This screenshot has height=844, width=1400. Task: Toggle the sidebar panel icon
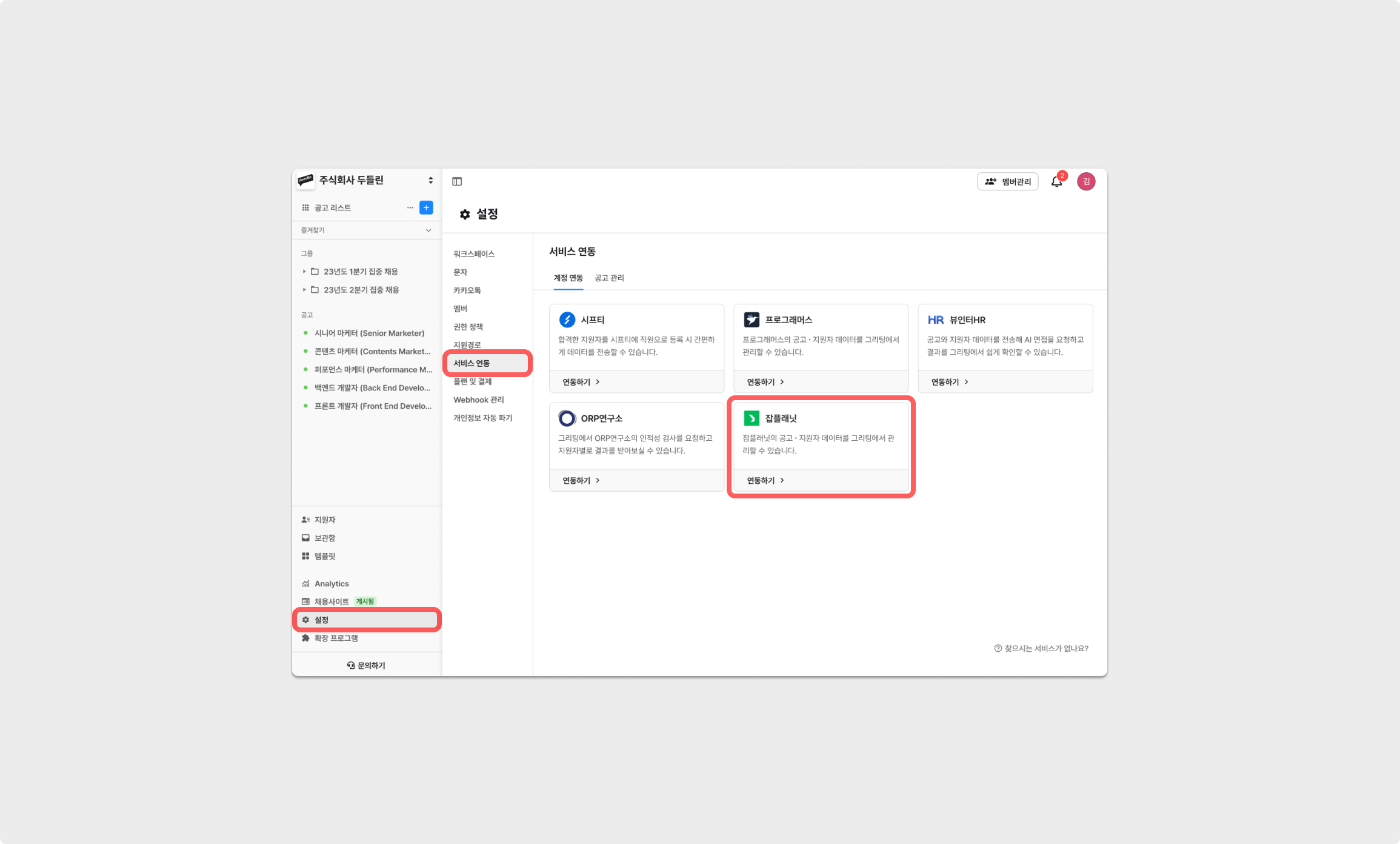[457, 181]
